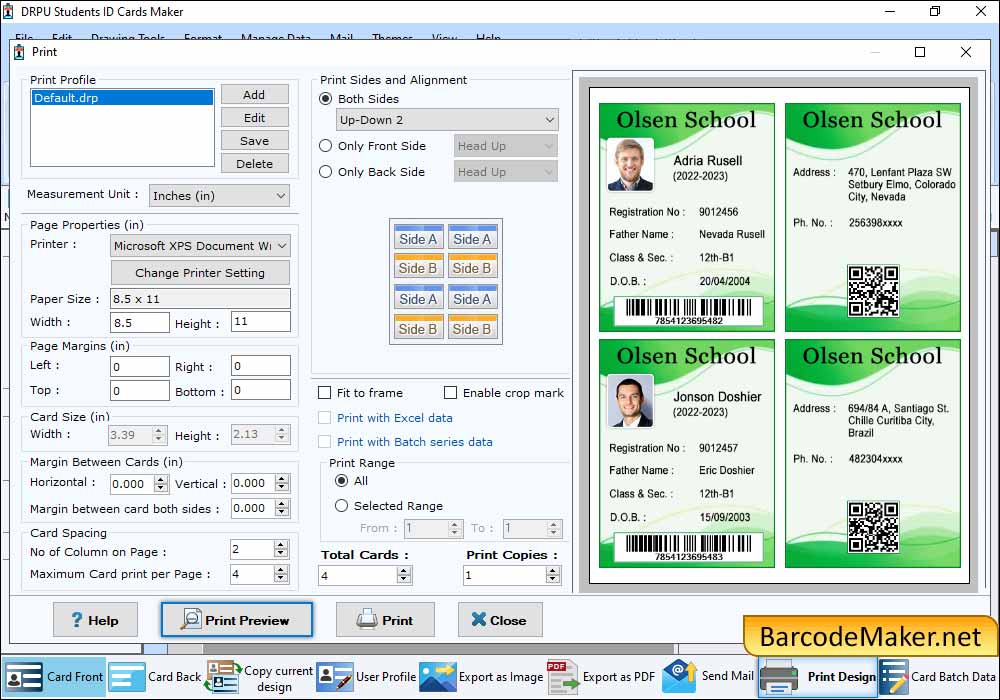Click the Paper Size 8.5 x 11 field
Screen dimensions: 1000x700
pyautogui.click(x=200, y=299)
